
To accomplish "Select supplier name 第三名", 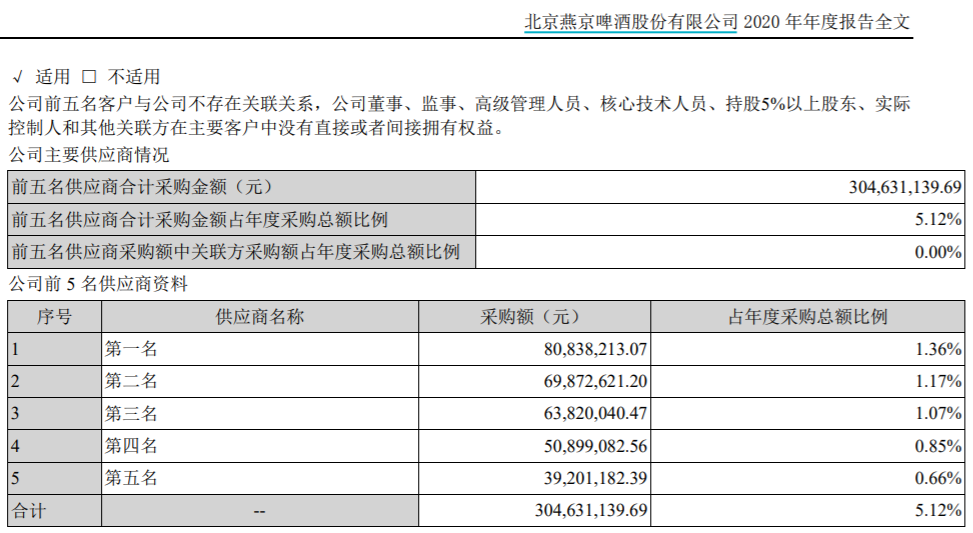I will pos(131,413).
